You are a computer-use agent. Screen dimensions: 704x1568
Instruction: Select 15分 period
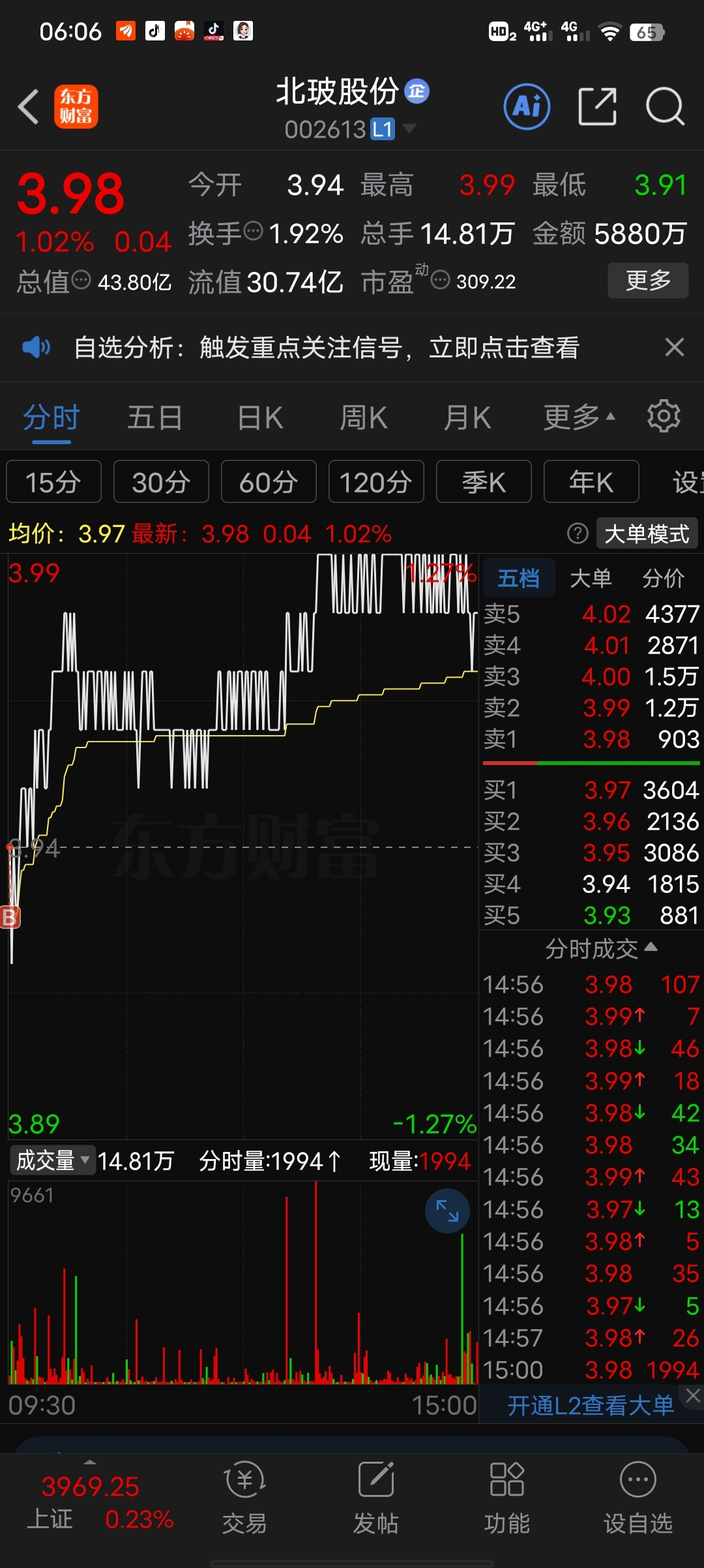(x=53, y=482)
